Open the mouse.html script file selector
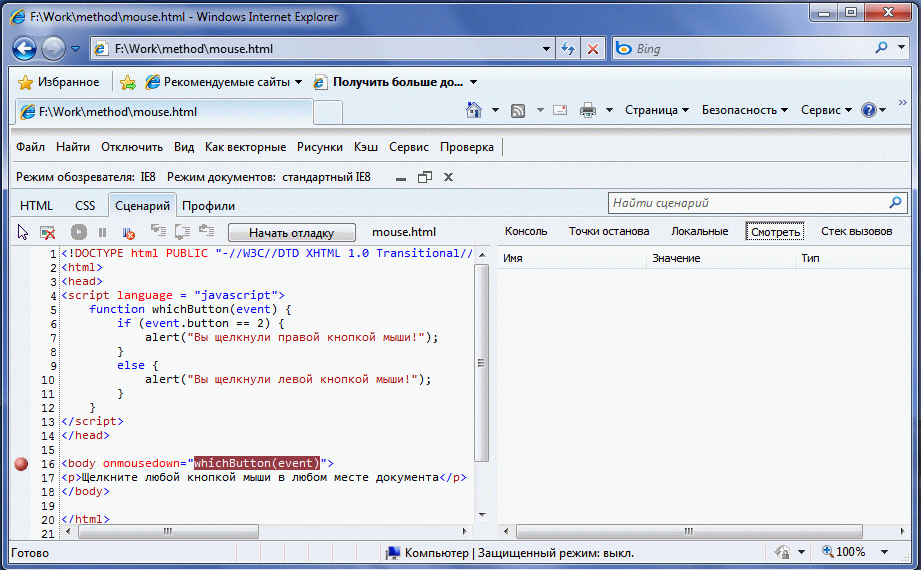This screenshot has width=921, height=570. (404, 232)
